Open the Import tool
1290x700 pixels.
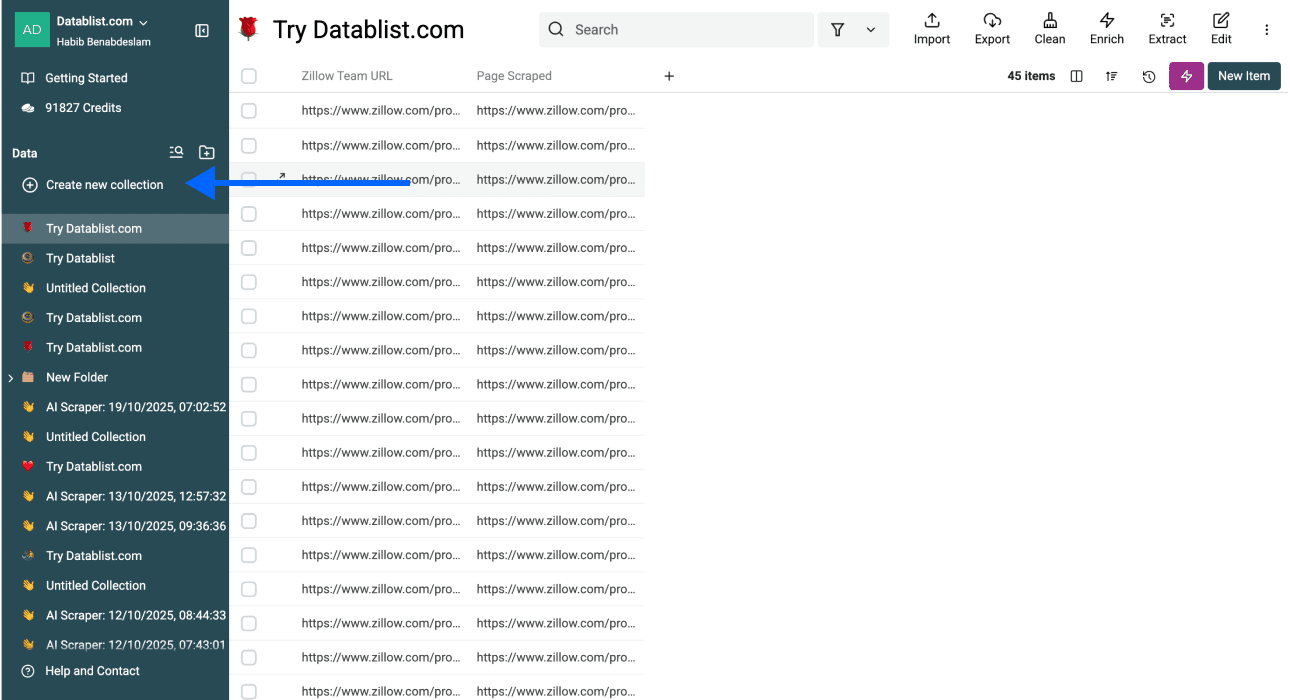pos(931,28)
